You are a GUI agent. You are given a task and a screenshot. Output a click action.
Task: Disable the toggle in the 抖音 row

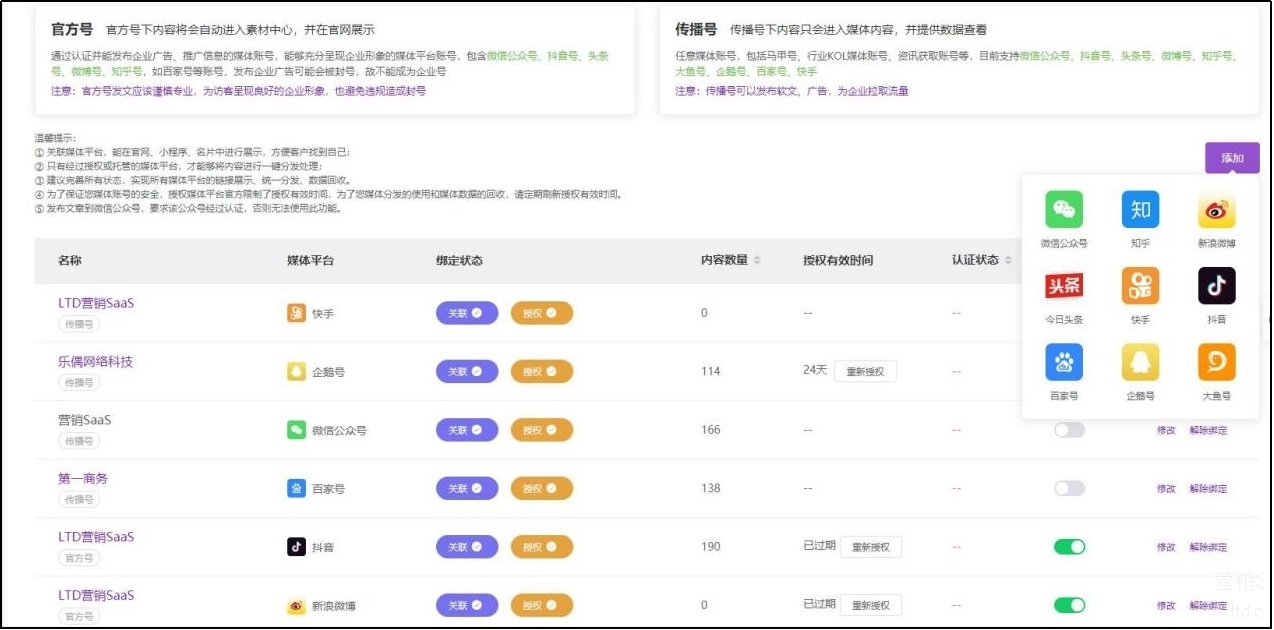pyautogui.click(x=1069, y=547)
